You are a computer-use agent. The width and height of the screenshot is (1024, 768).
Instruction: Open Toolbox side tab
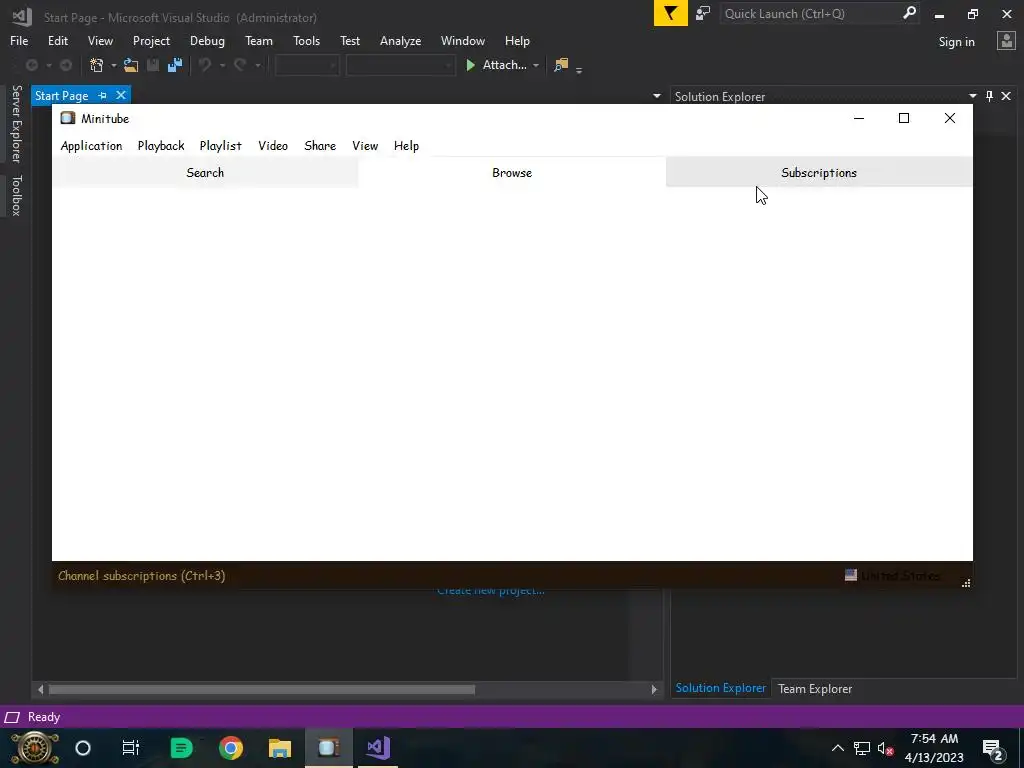click(16, 195)
